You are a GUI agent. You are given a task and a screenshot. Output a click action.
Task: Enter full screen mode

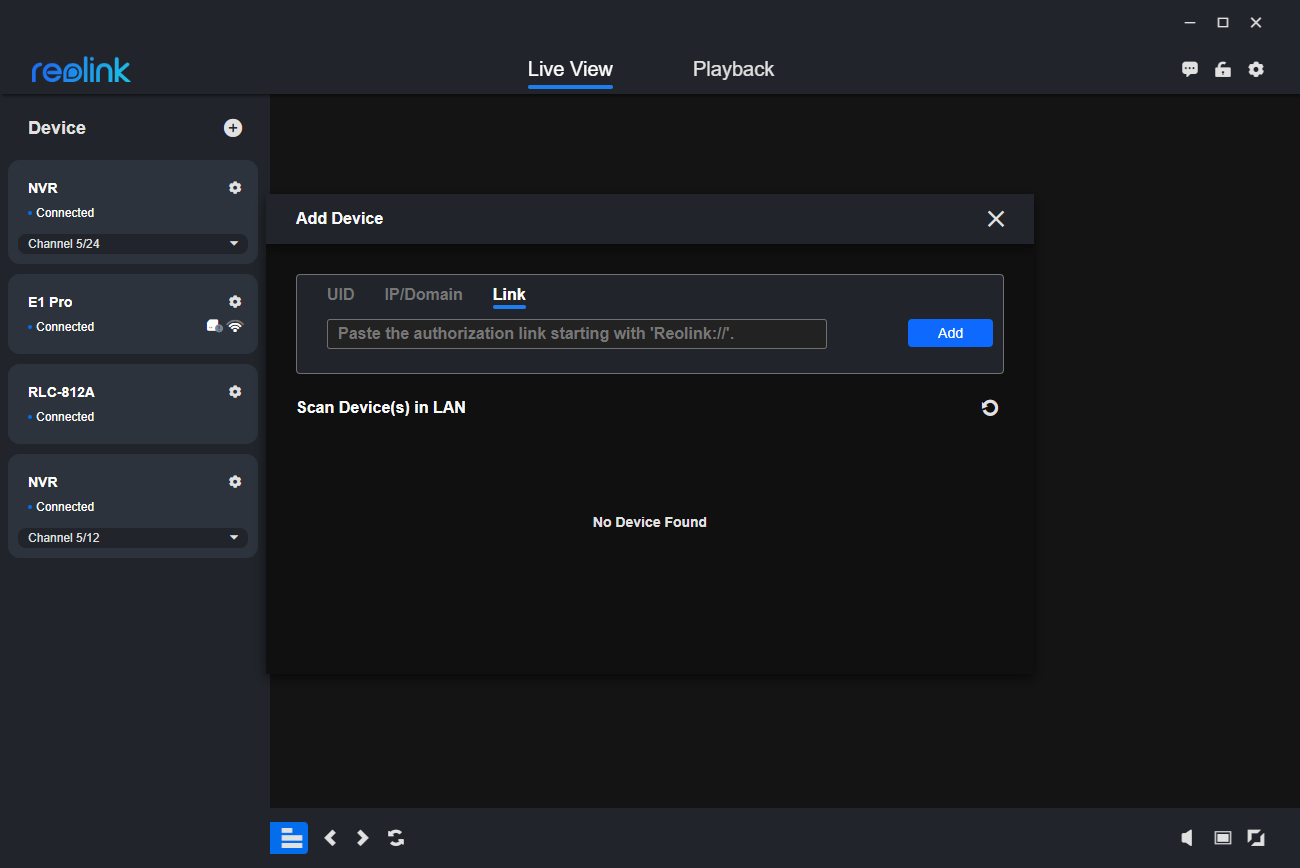[x=1256, y=838]
